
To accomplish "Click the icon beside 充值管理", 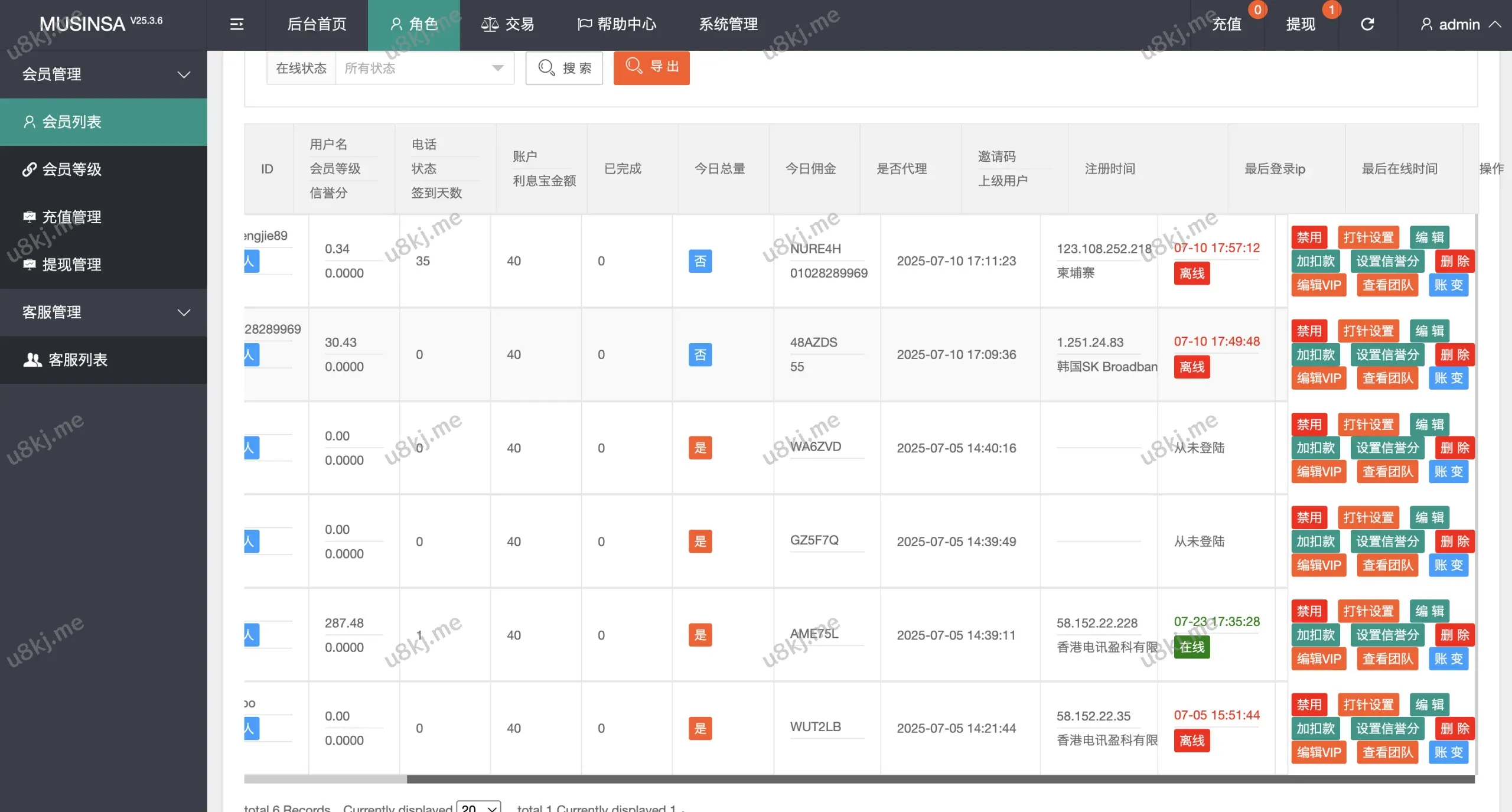I will 29,217.
